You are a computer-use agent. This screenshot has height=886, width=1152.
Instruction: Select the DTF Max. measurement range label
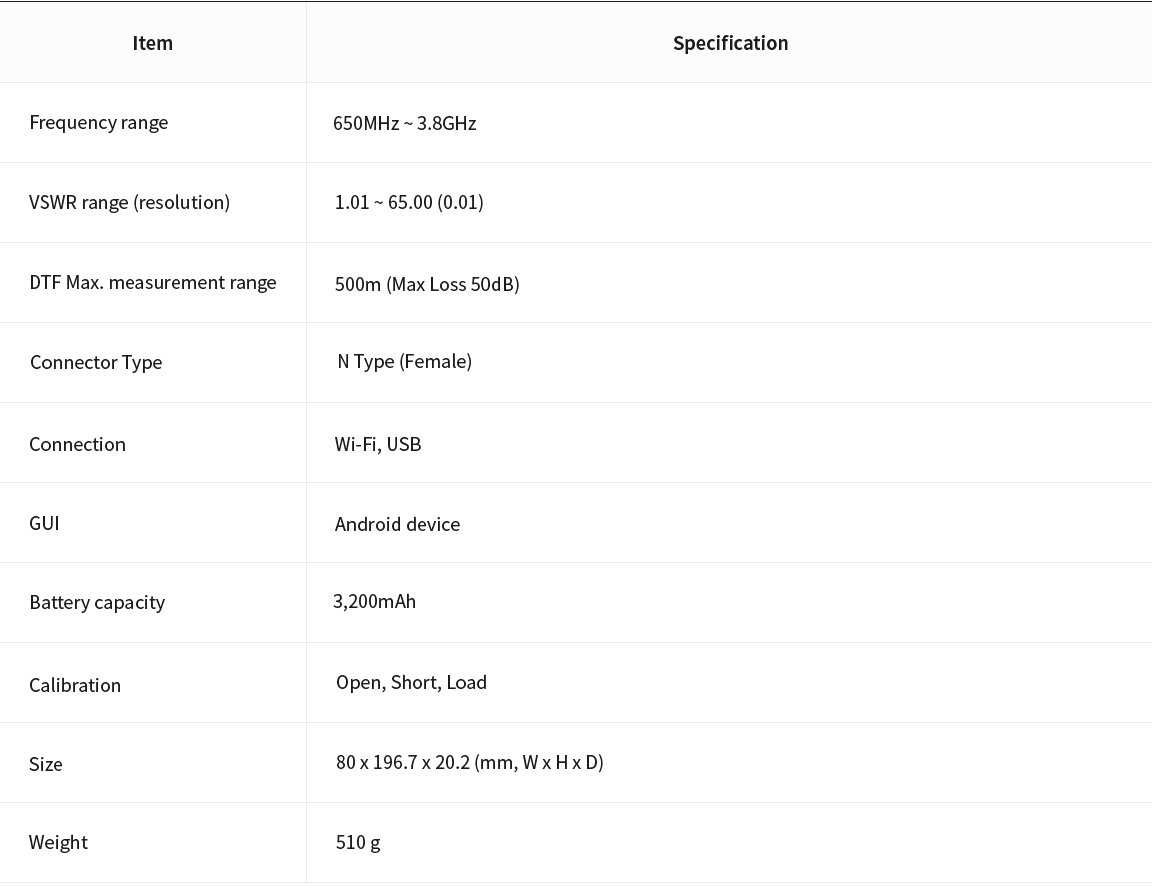(153, 283)
